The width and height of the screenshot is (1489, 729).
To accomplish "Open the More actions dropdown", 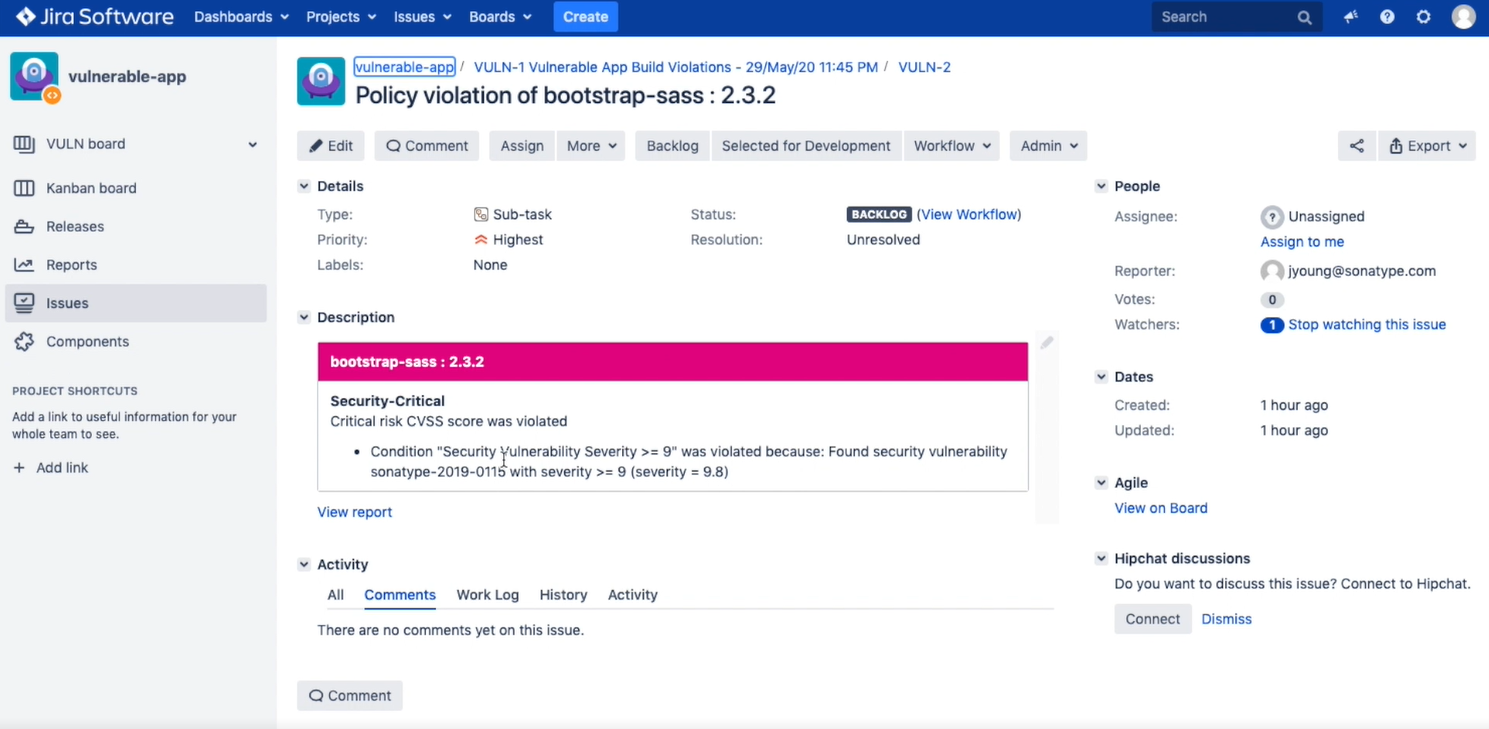I will click(x=591, y=146).
